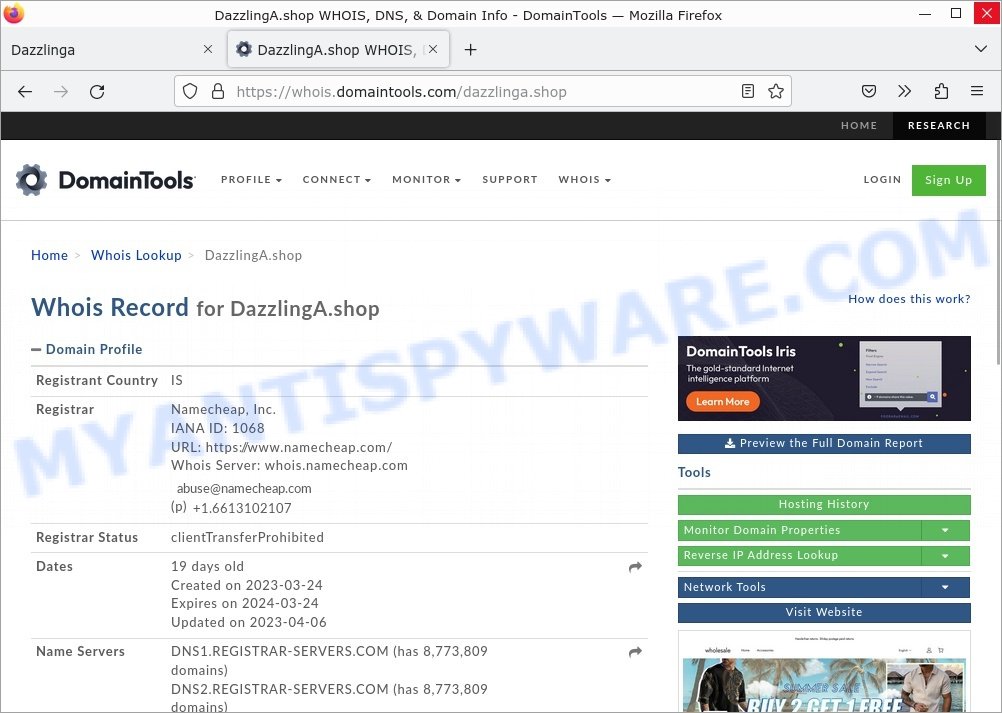Viewport: 1002px width, 713px height.
Task: List all tabs with the dropdown arrow
Action: pyautogui.click(x=980, y=49)
